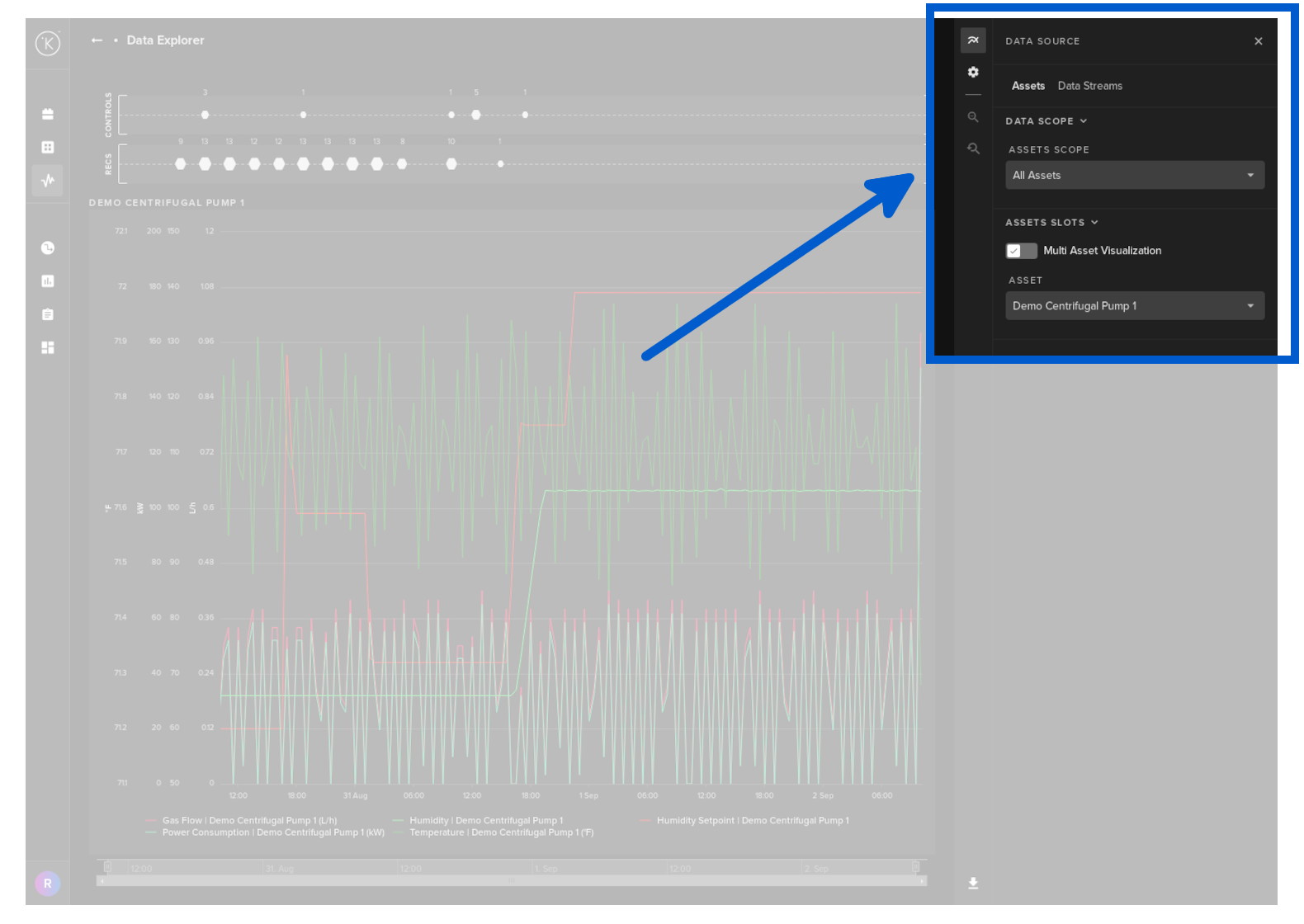
Task: Click the back arrow beside Data Explorer
Action: pyautogui.click(x=97, y=40)
